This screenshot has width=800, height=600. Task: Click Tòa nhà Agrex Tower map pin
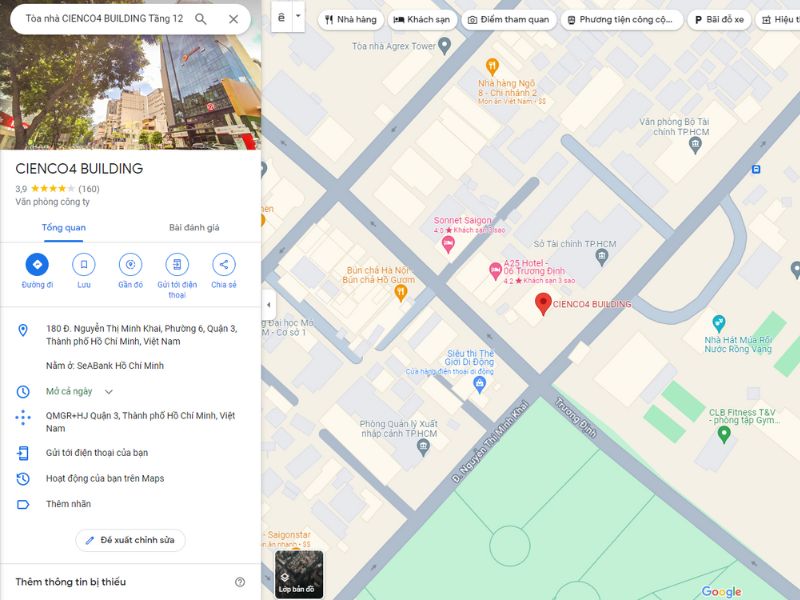point(444,46)
